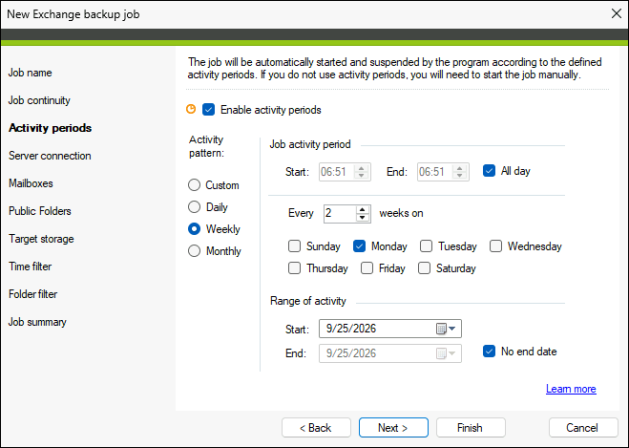Image resolution: width=629 pixels, height=448 pixels.
Task: Click the Next button
Action: tap(394, 428)
